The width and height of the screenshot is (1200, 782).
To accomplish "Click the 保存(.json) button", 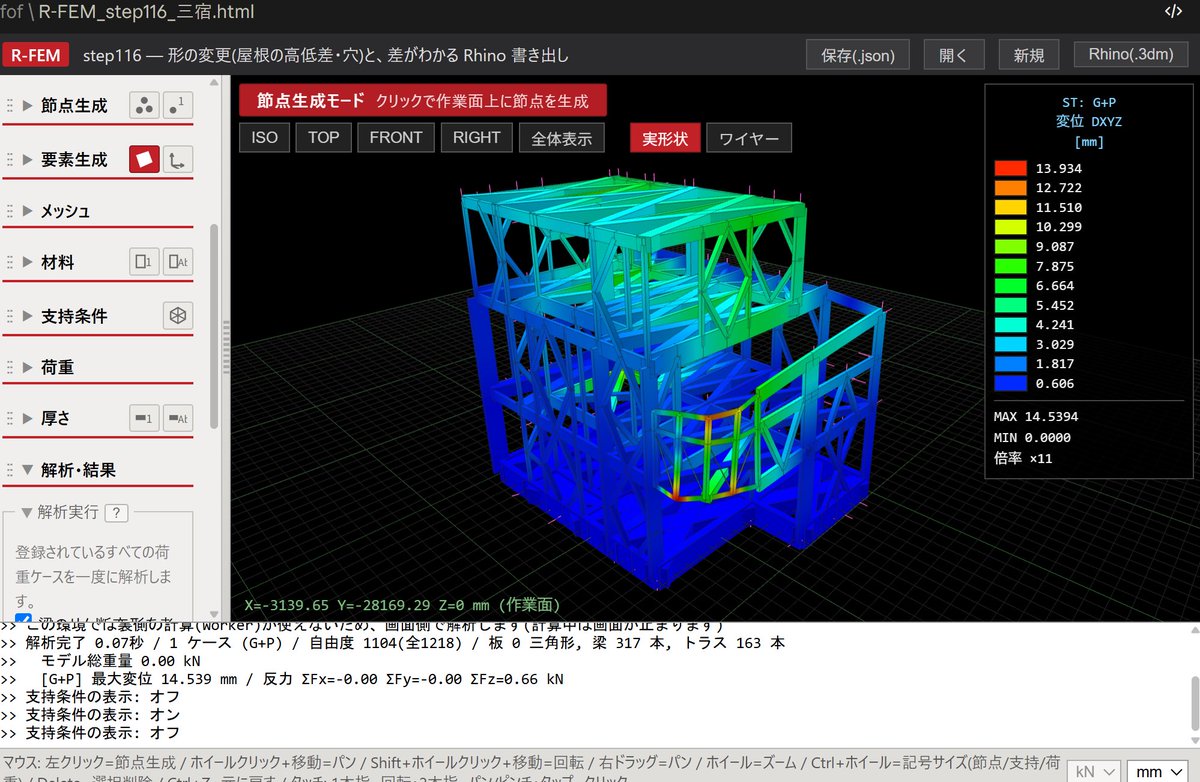I will (x=858, y=55).
